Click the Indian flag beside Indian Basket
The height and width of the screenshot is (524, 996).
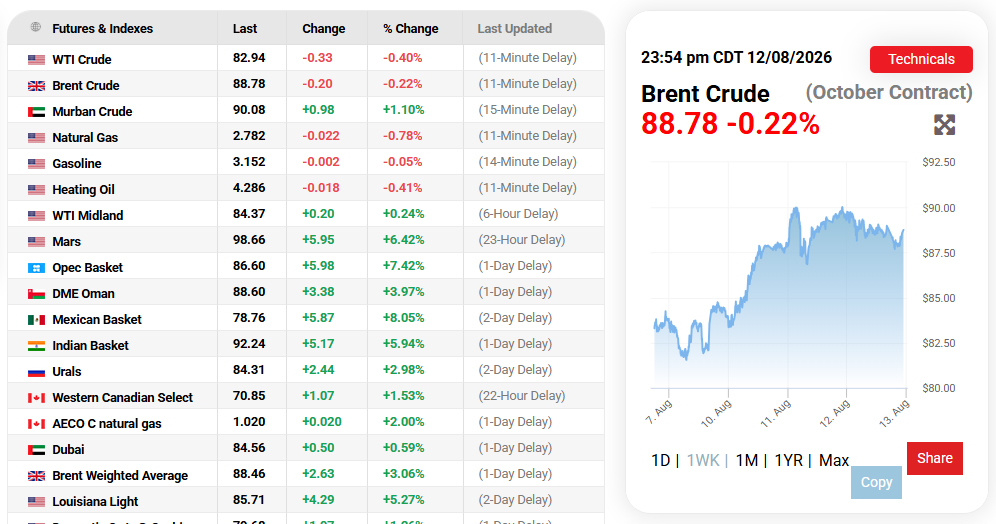click(36, 346)
